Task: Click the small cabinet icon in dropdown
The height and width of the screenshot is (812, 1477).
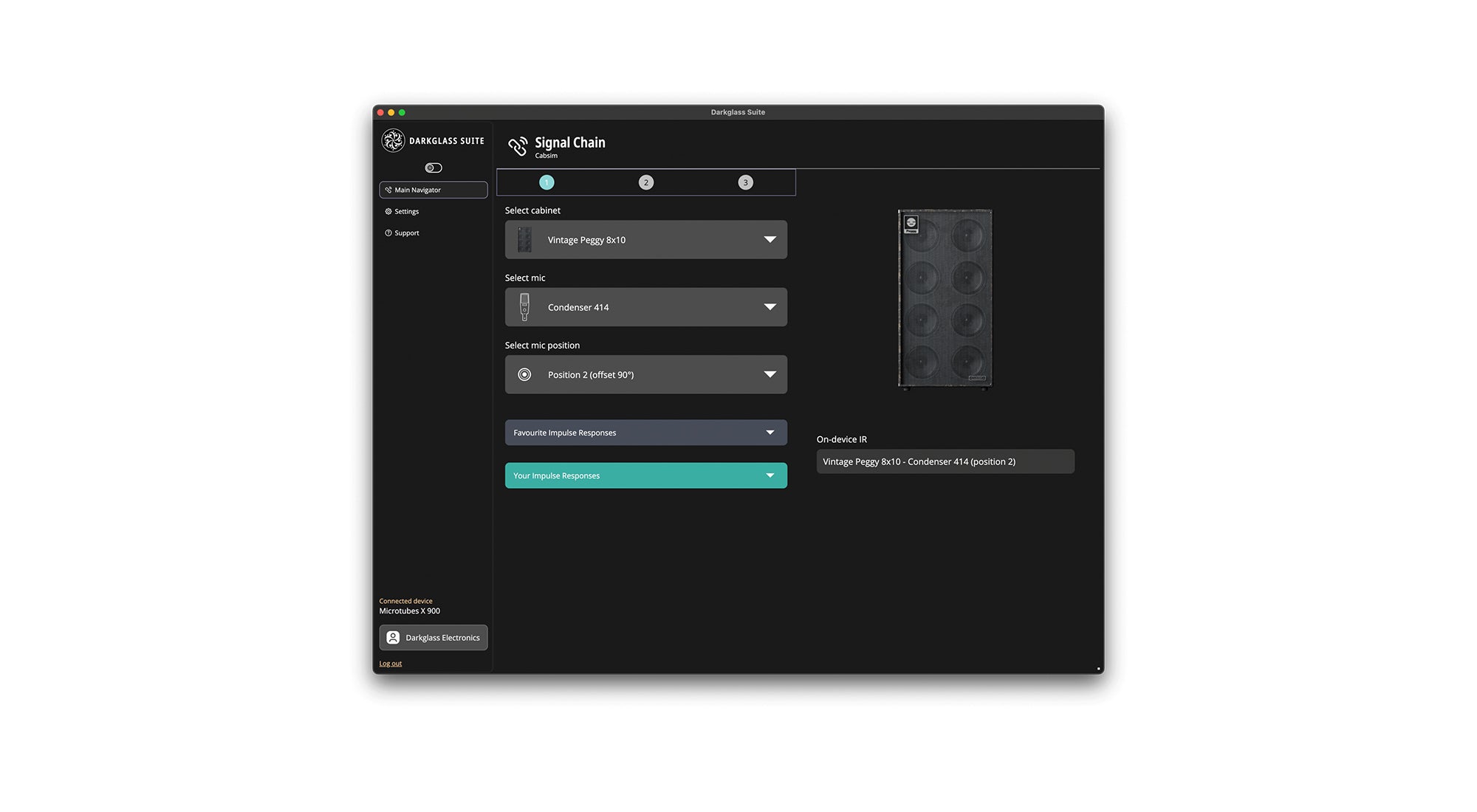Action: (524, 240)
